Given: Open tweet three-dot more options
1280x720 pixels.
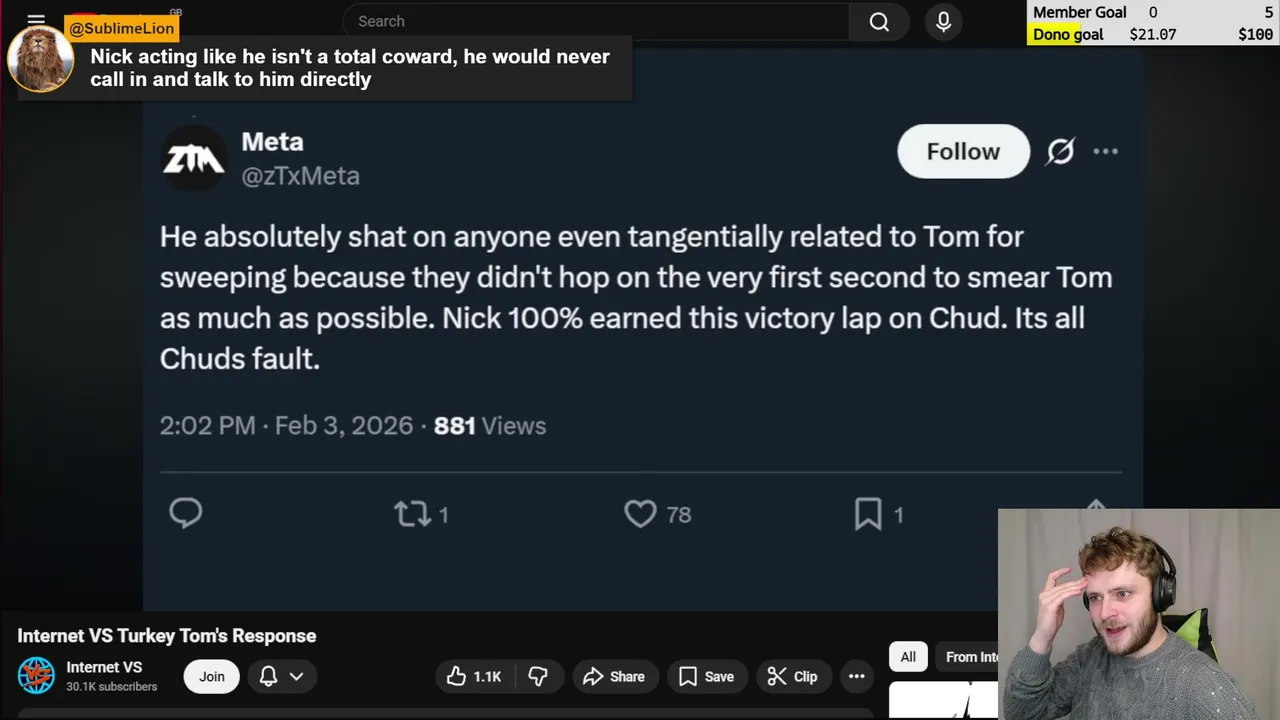Looking at the screenshot, I should (1105, 151).
